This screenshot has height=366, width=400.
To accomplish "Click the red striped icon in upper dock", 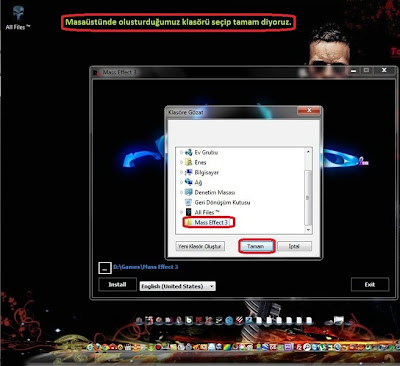I will [239, 320].
